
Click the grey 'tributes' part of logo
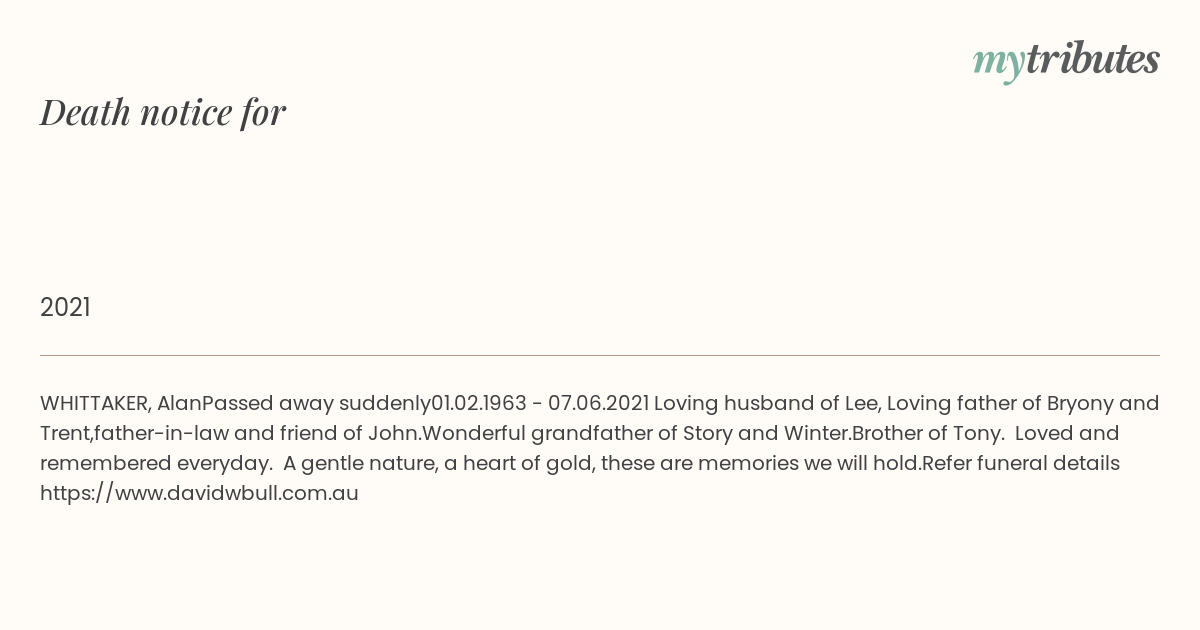click(x=1092, y=59)
